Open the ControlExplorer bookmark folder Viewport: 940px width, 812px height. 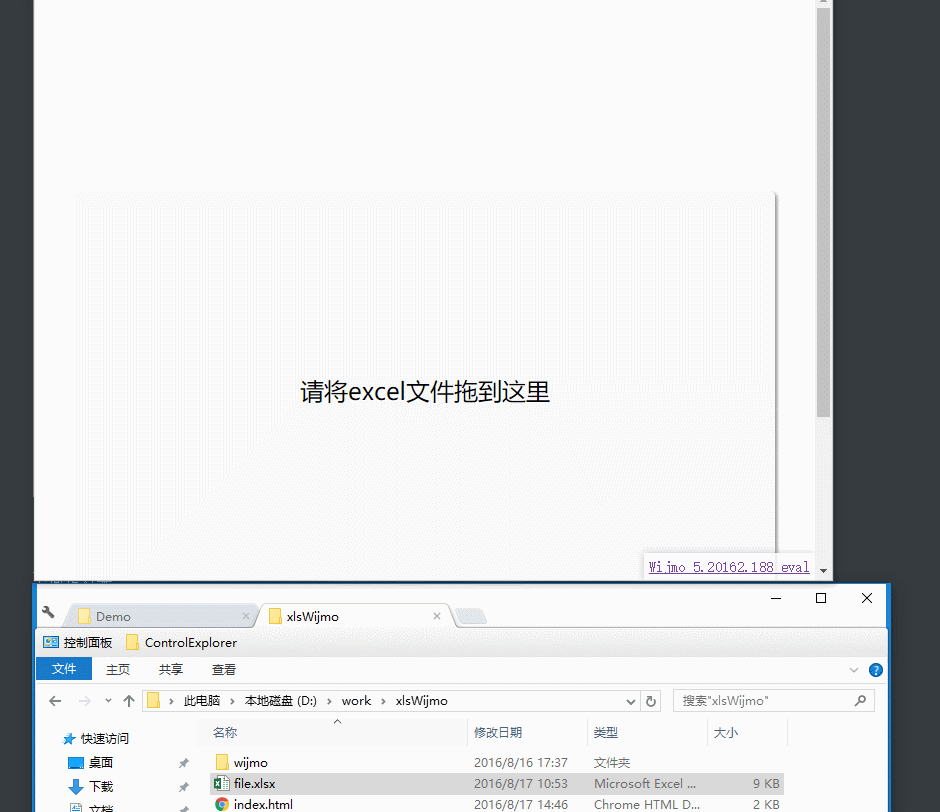pyautogui.click(x=181, y=642)
